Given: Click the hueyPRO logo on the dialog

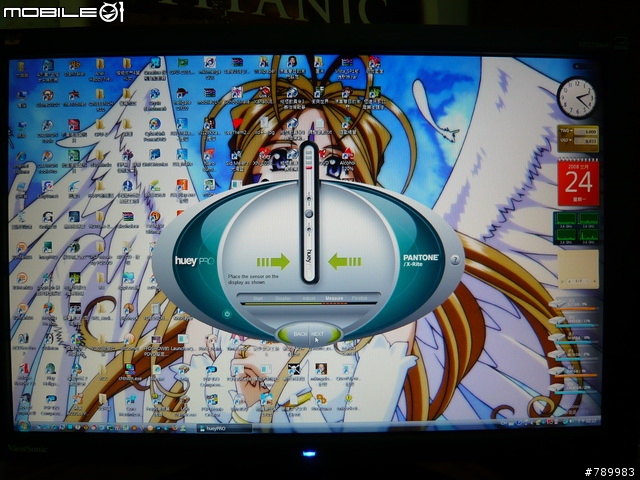Looking at the screenshot, I should tap(194, 260).
